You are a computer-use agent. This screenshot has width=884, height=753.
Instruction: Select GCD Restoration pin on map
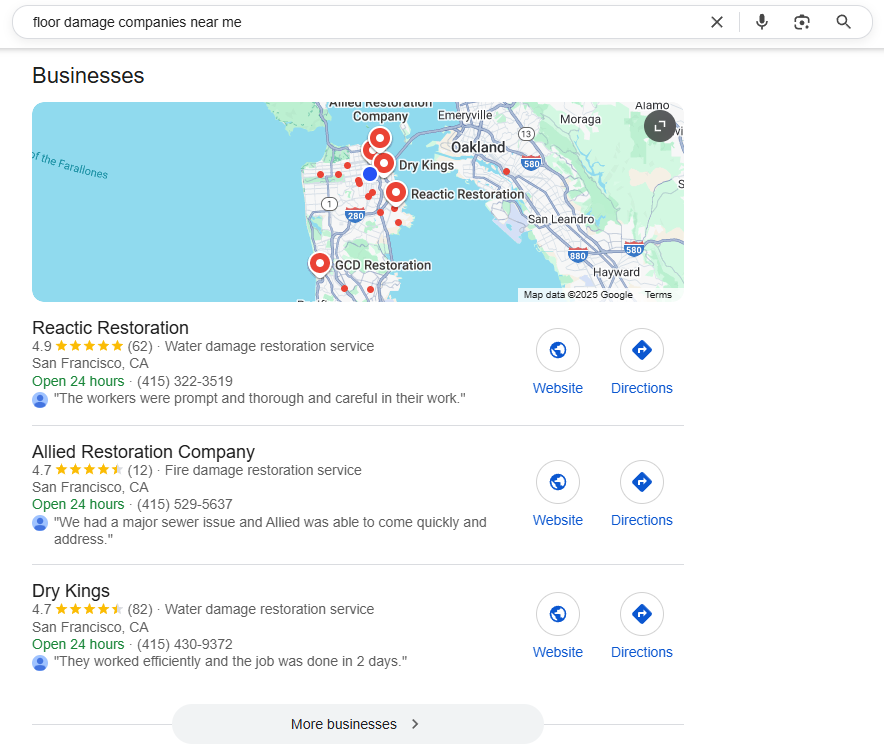tap(320, 263)
